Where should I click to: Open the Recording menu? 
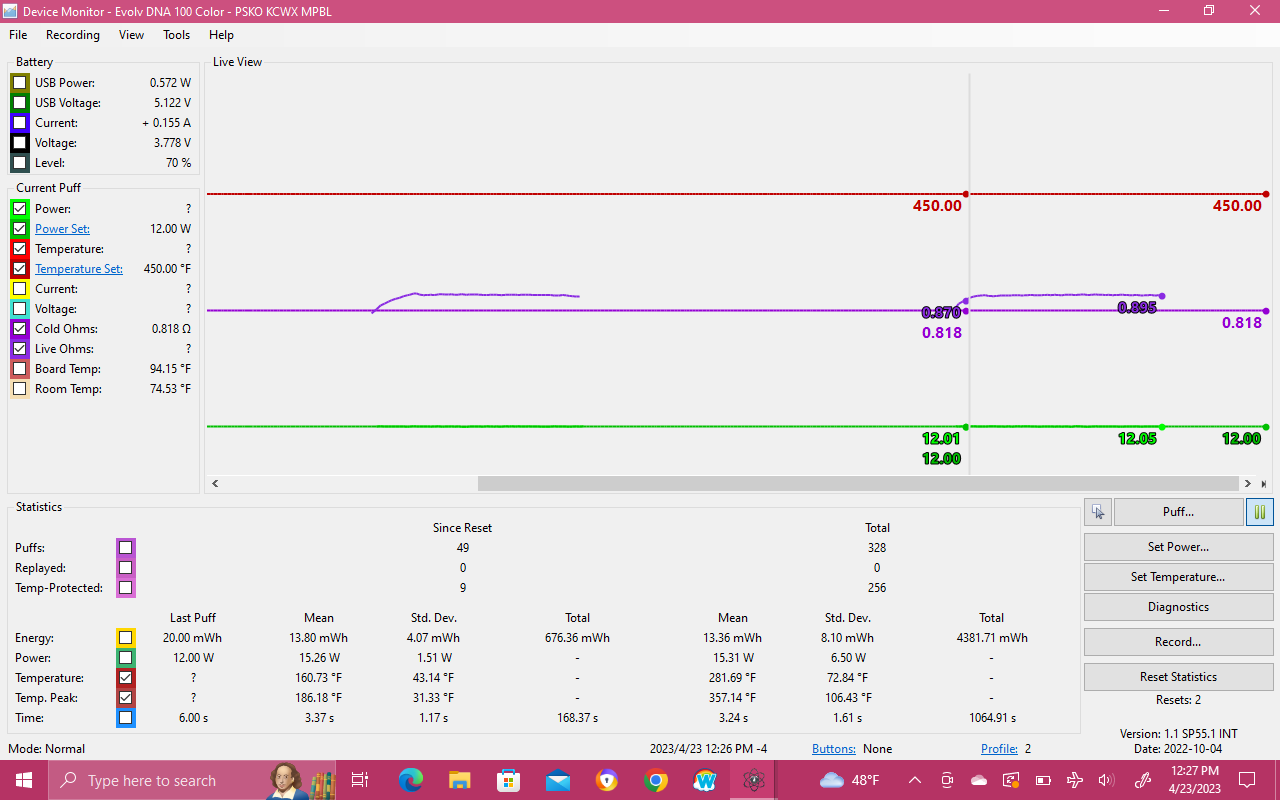pos(73,34)
